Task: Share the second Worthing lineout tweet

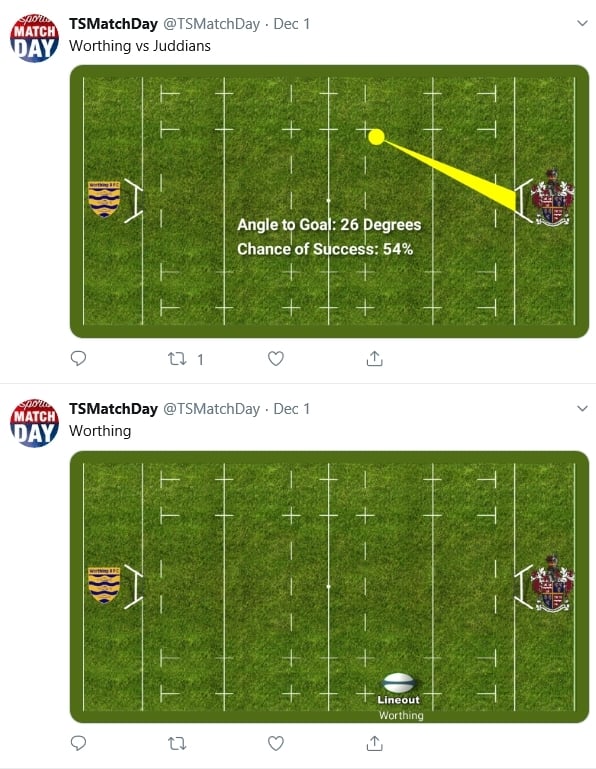Action: click(x=374, y=743)
